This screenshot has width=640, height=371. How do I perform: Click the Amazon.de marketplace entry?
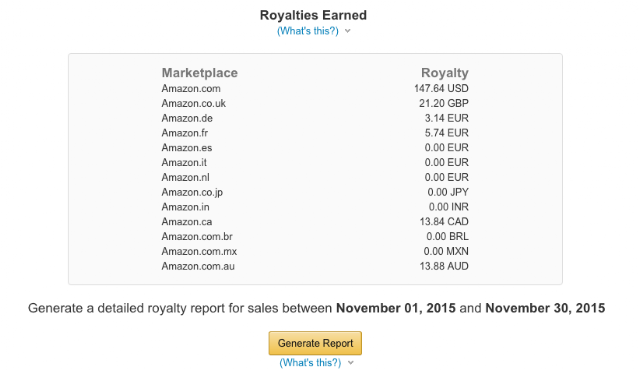tap(187, 118)
